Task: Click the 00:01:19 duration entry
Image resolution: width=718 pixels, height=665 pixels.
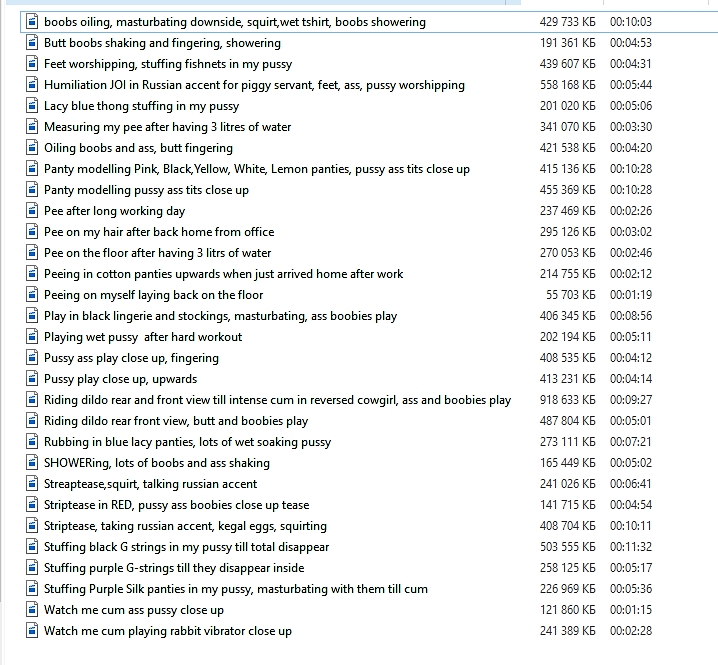Action: (x=630, y=295)
